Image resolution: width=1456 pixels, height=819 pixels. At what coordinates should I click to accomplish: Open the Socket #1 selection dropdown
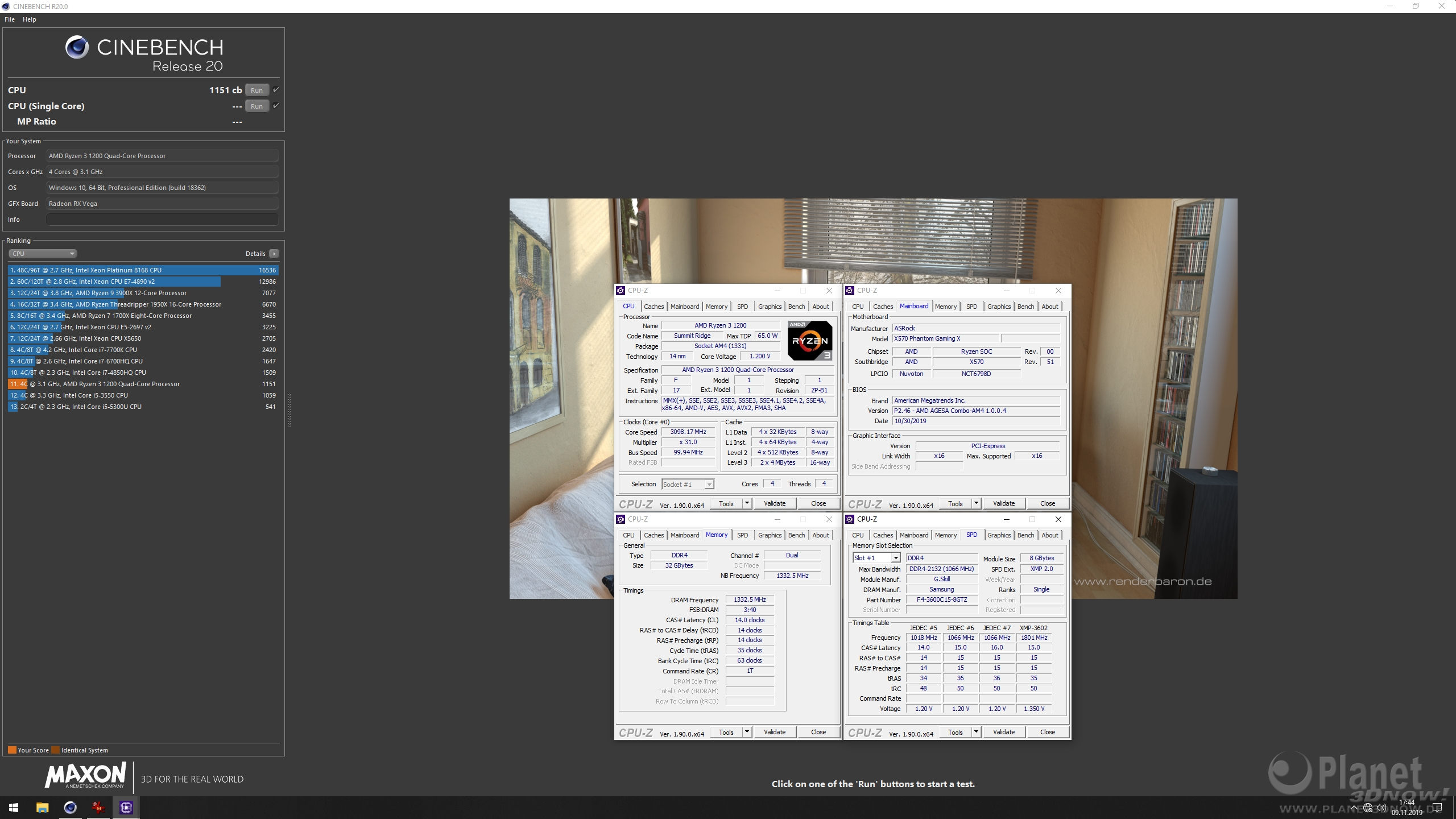pos(688,485)
